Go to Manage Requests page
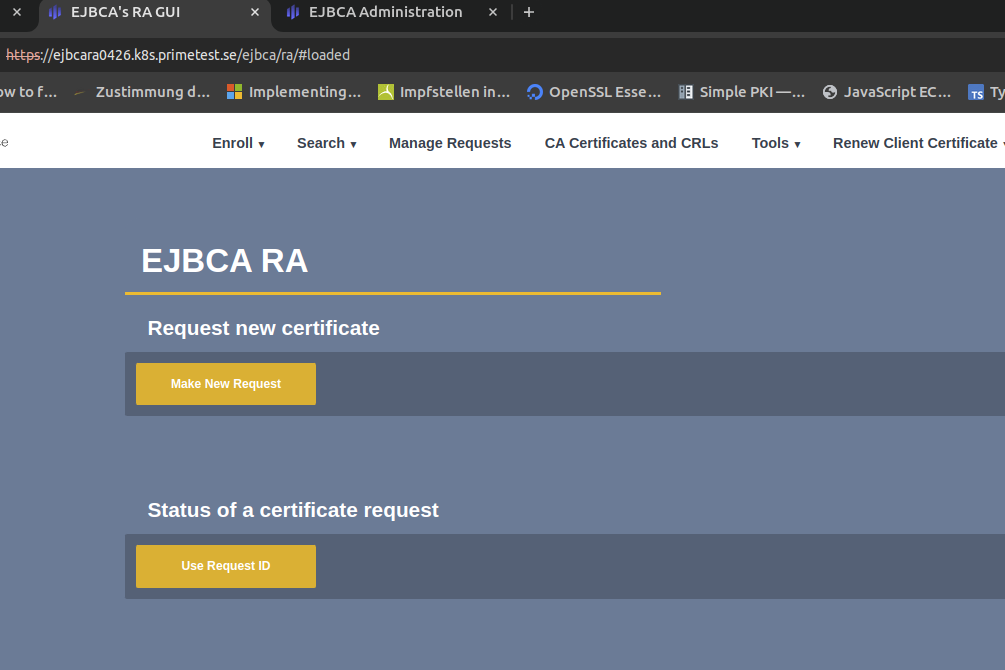Screen dimensions: 1005x670 coord(450,143)
